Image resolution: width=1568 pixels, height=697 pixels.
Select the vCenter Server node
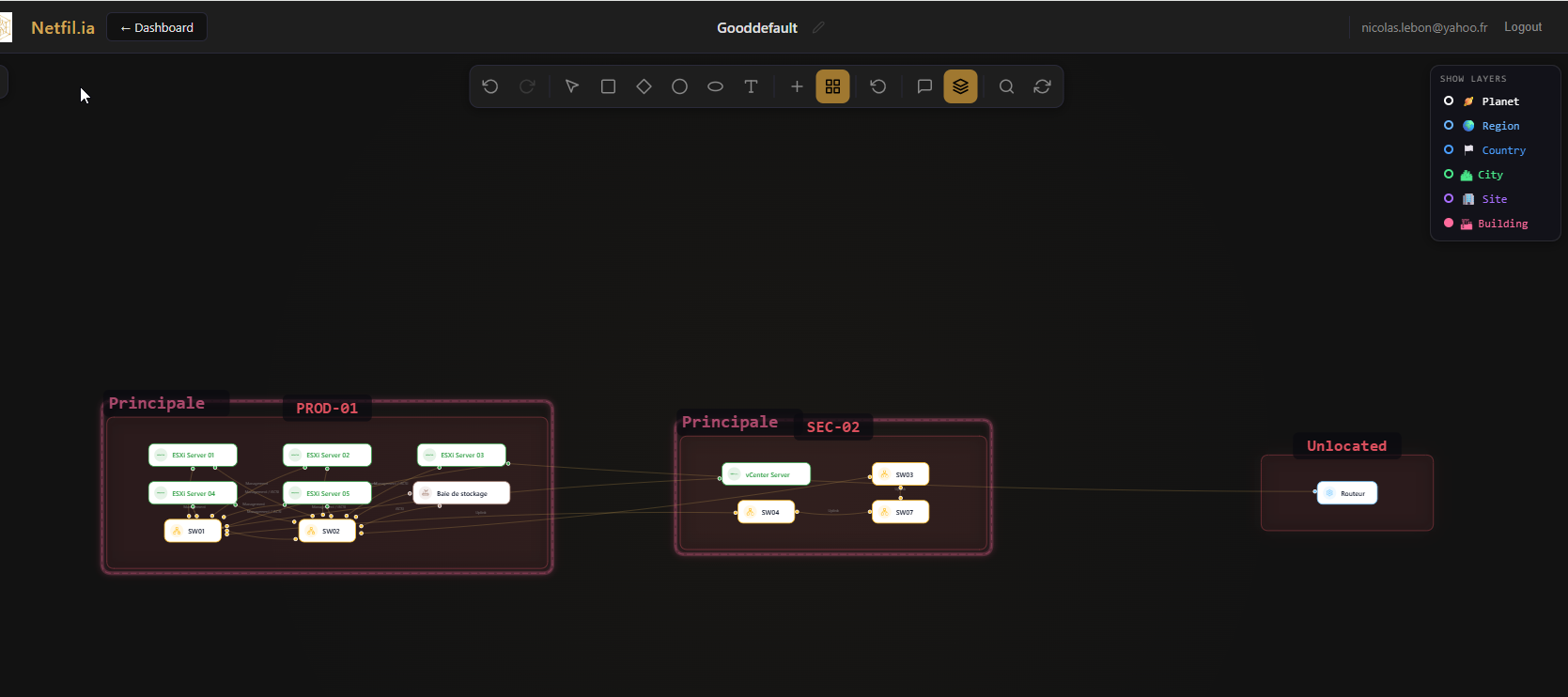tap(766, 474)
